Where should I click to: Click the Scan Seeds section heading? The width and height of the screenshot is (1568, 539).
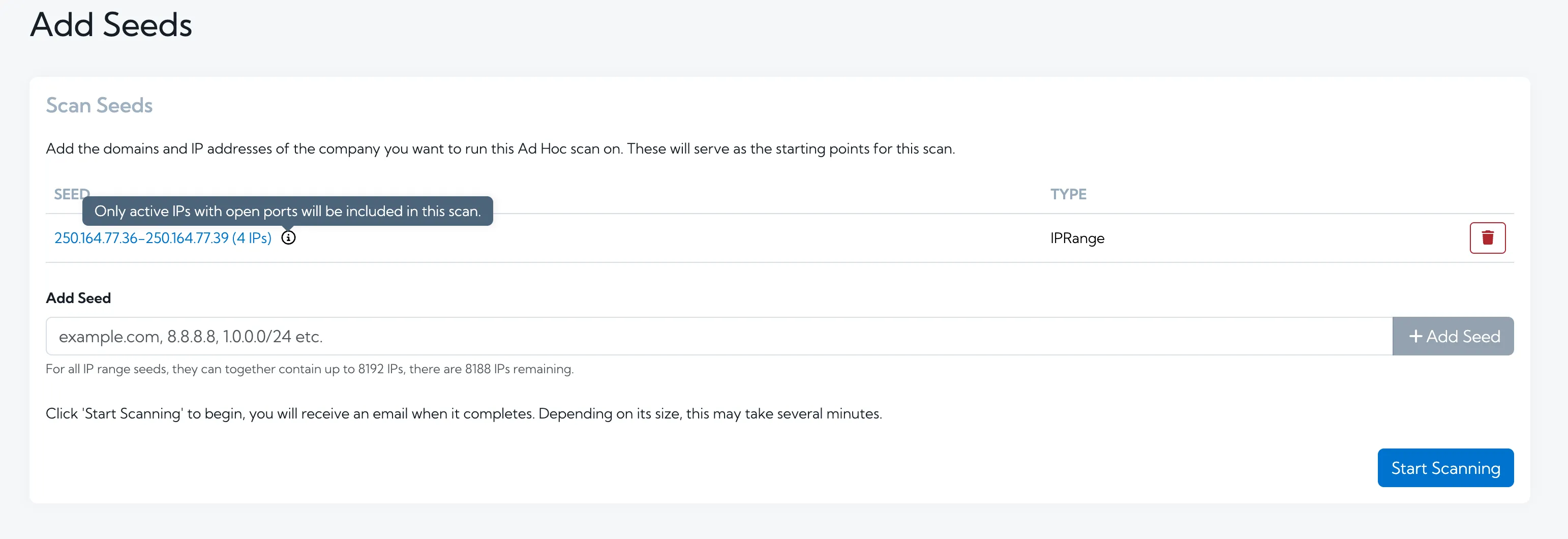point(99,105)
